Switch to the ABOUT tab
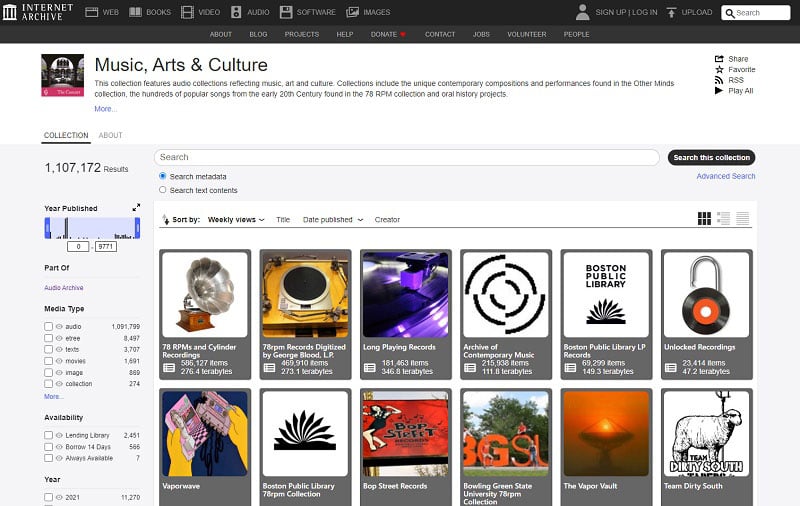800x506 pixels. [x=110, y=135]
